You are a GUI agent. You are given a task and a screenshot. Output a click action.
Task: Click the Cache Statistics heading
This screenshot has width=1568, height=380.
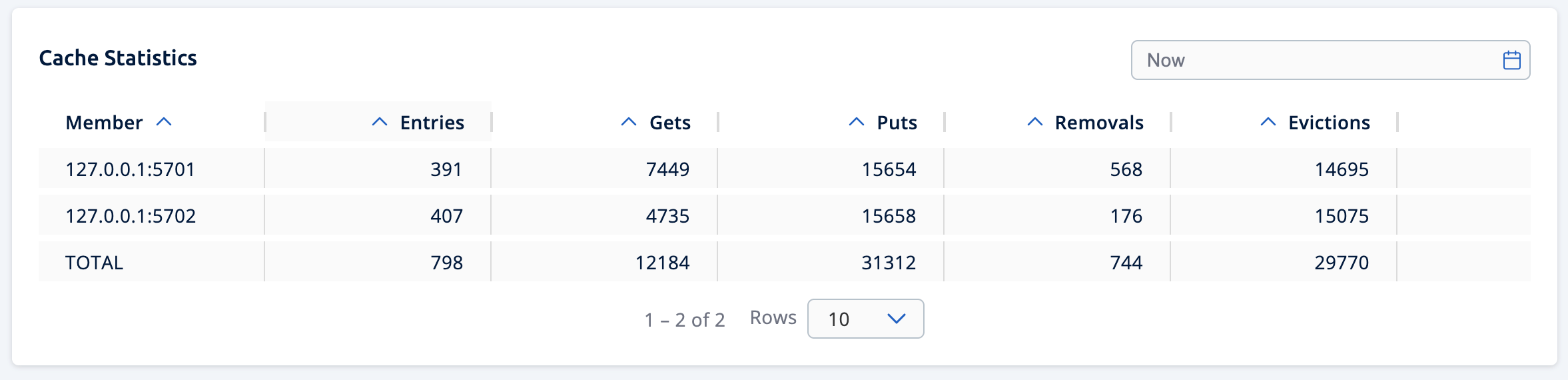[x=118, y=58]
